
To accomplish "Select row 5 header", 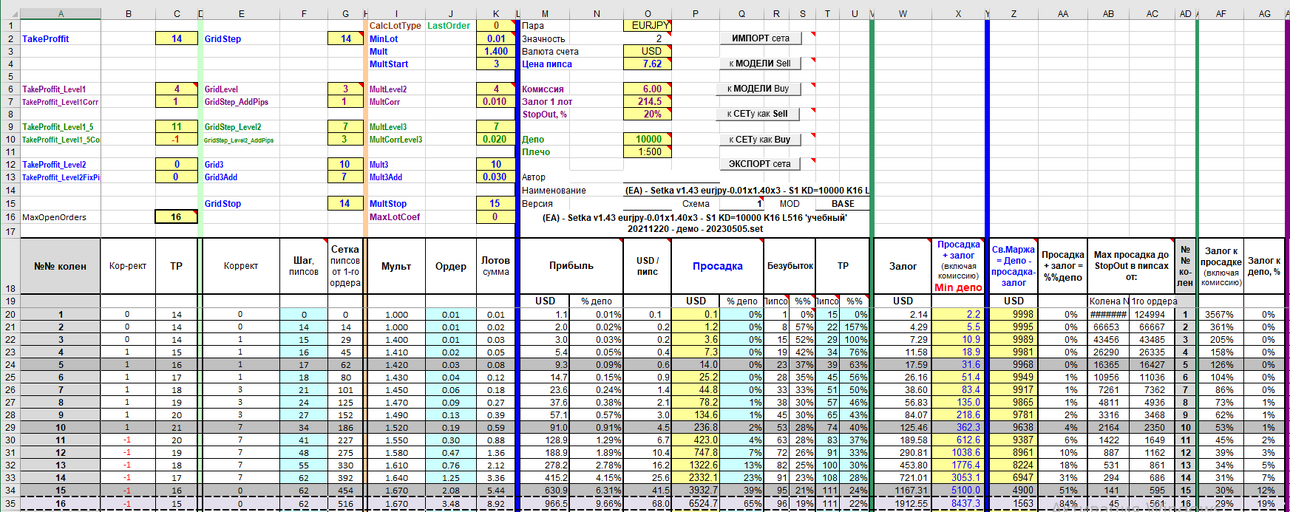I will click(x=9, y=76).
